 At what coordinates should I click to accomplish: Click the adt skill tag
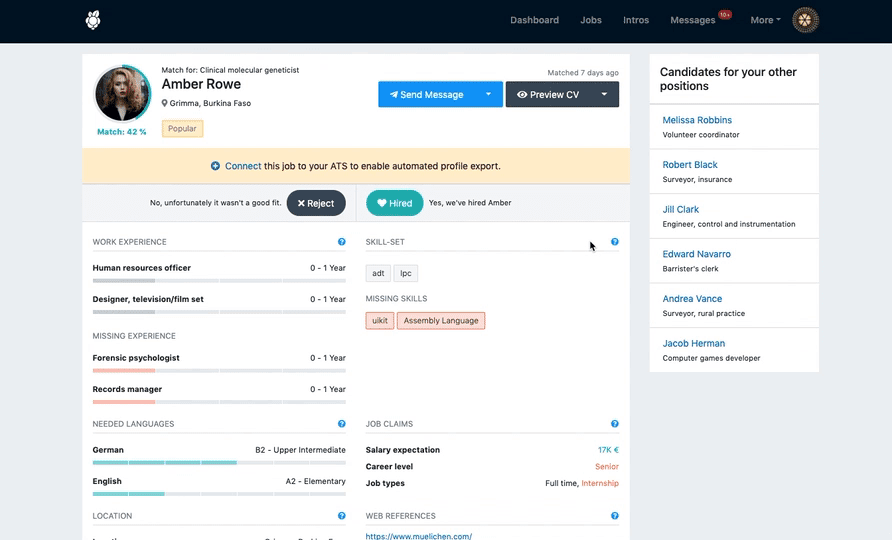378,273
